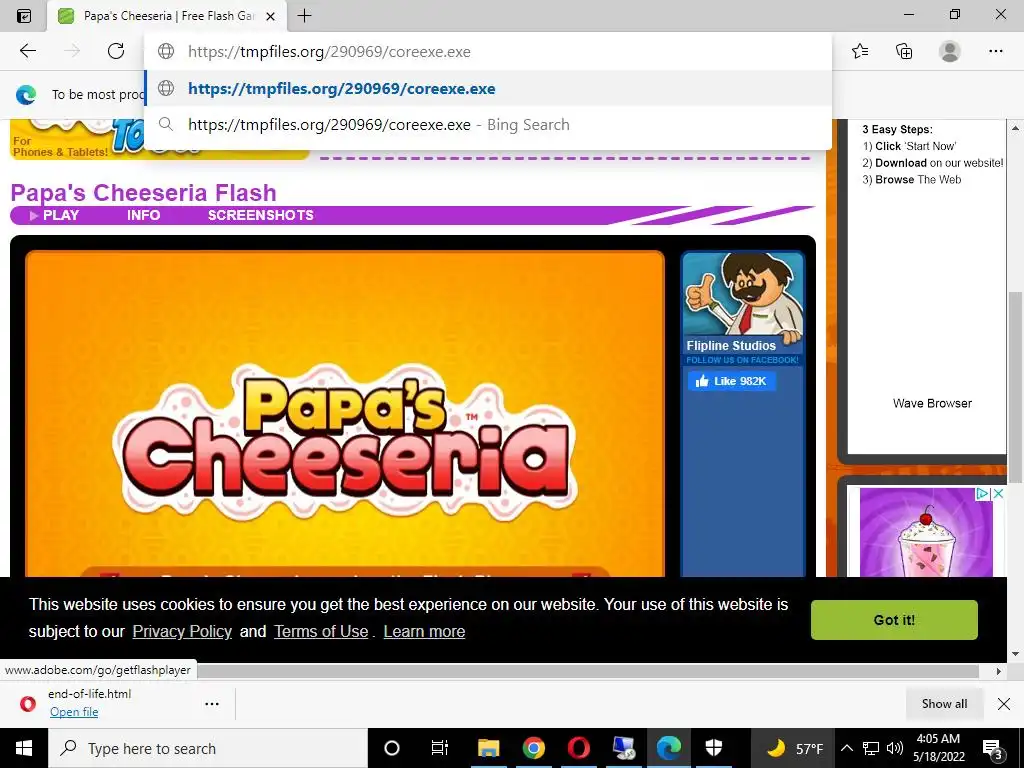Open the Windows Start menu
The height and width of the screenshot is (768, 1024).
pyautogui.click(x=24, y=748)
